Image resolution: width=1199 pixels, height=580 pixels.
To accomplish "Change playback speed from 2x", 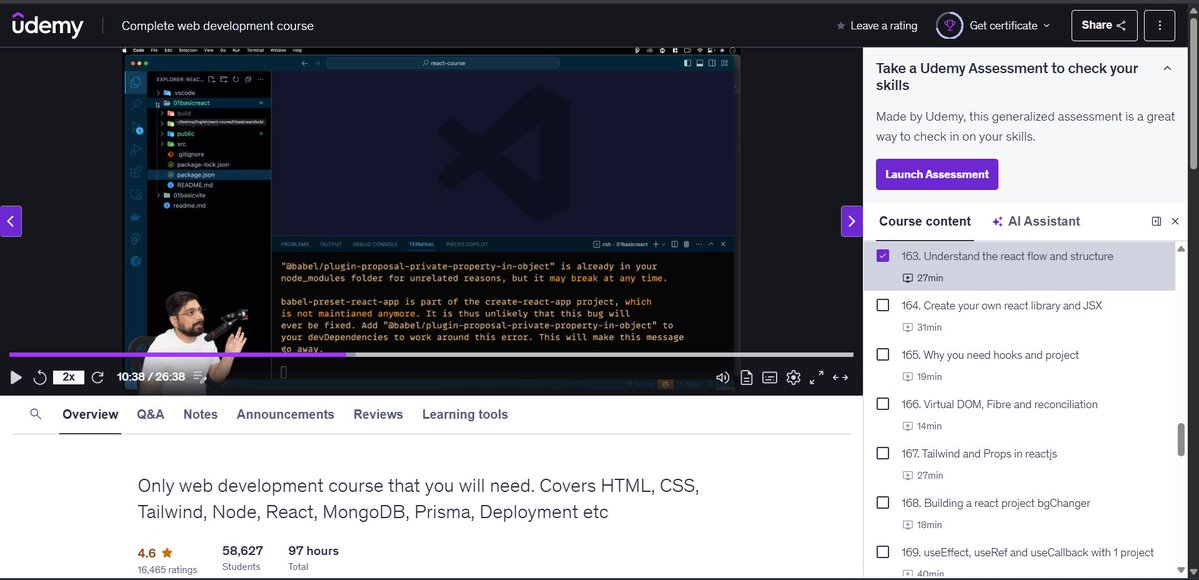I will (x=69, y=377).
